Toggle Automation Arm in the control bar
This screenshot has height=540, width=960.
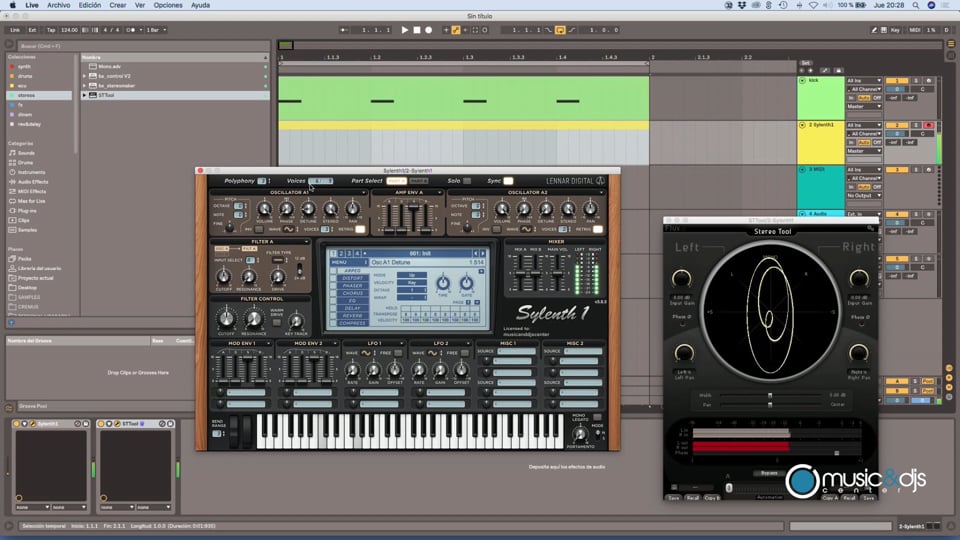pyautogui.click(x=456, y=30)
